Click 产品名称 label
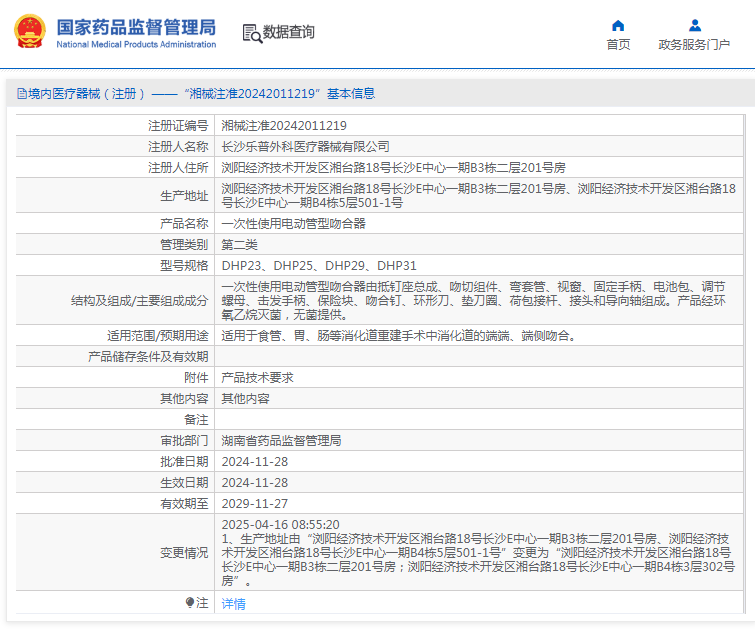 click(x=184, y=223)
